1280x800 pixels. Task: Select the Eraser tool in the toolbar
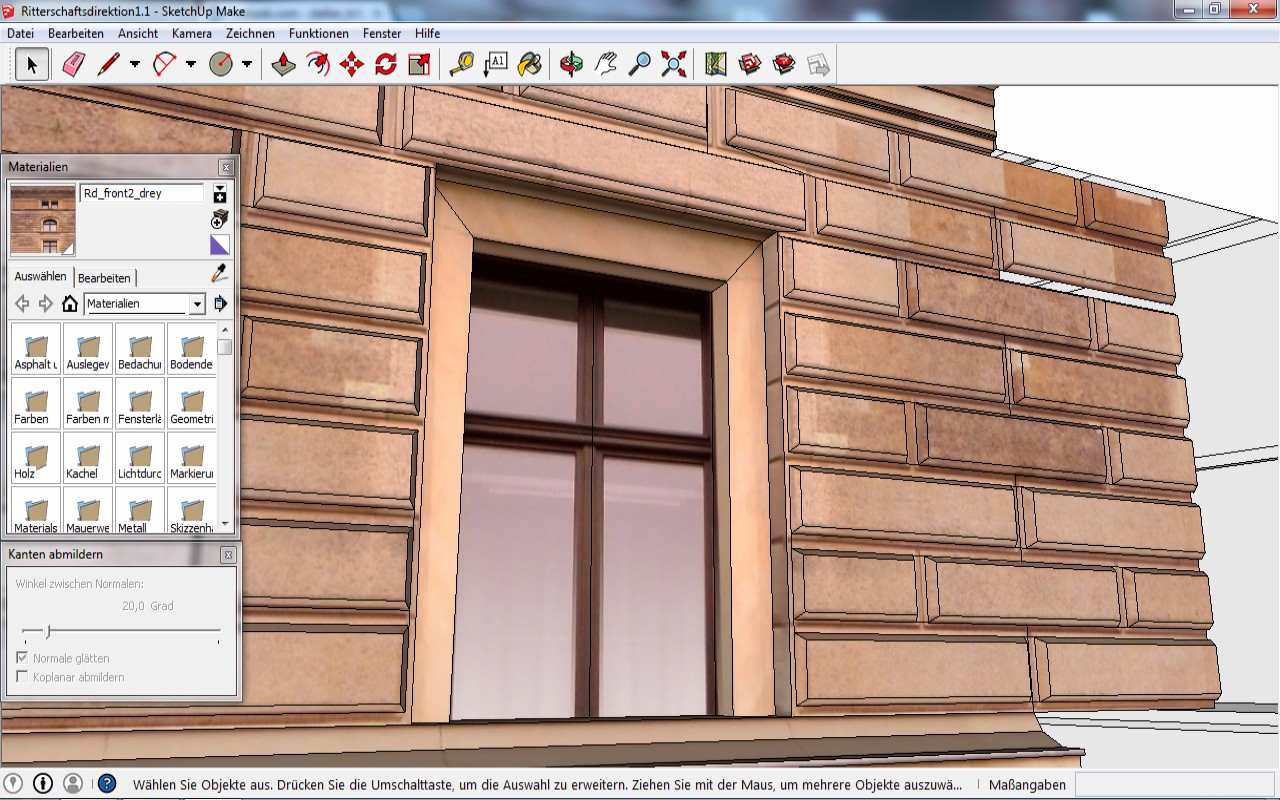pyautogui.click(x=74, y=65)
